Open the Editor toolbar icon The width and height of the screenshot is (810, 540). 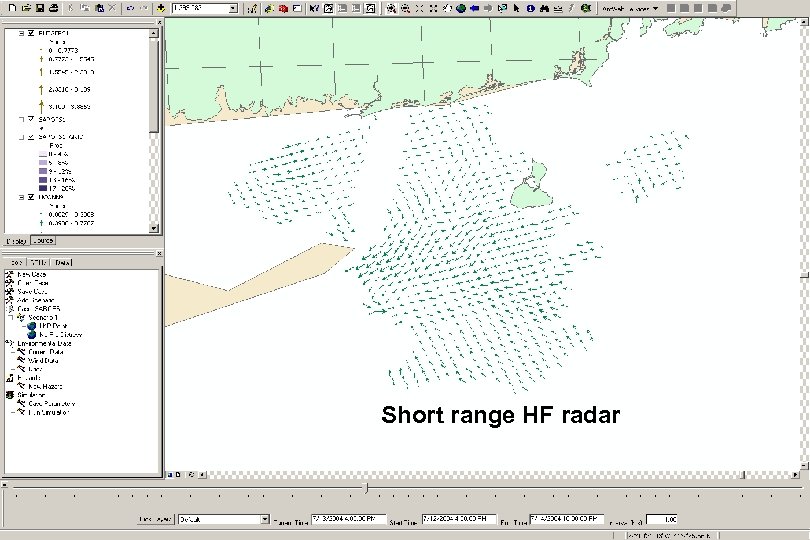[x=252, y=8]
